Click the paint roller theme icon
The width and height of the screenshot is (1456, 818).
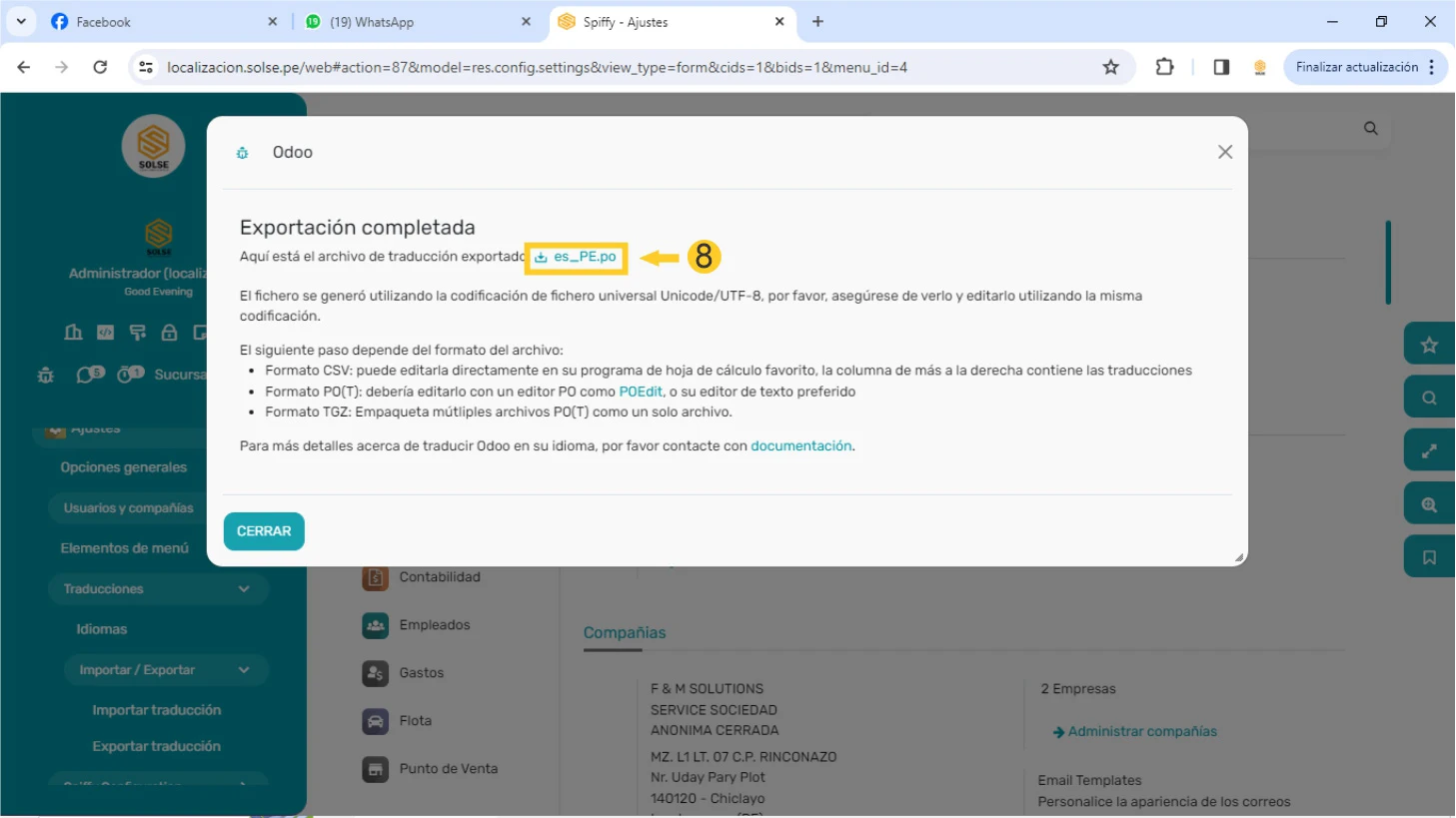click(x=138, y=333)
